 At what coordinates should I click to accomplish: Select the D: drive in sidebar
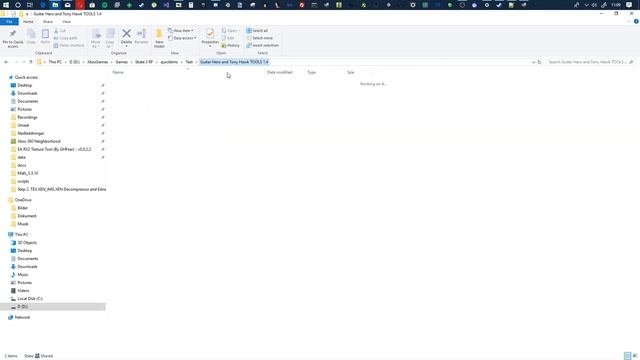pos(22,307)
